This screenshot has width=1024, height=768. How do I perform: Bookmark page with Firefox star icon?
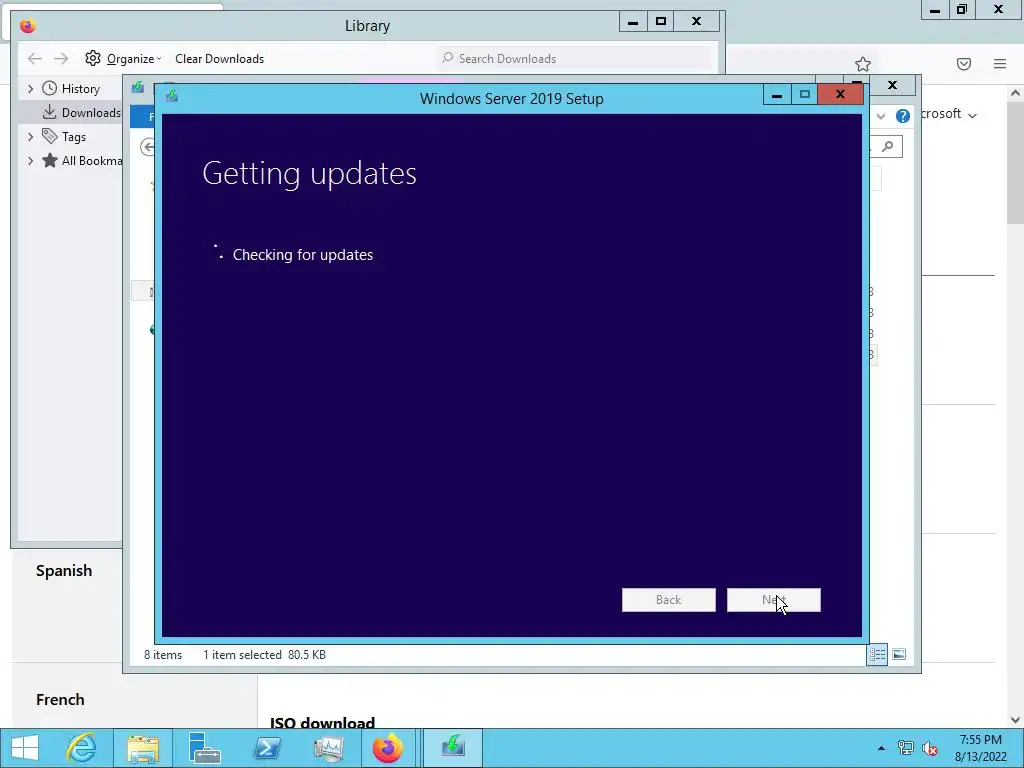[x=863, y=64]
